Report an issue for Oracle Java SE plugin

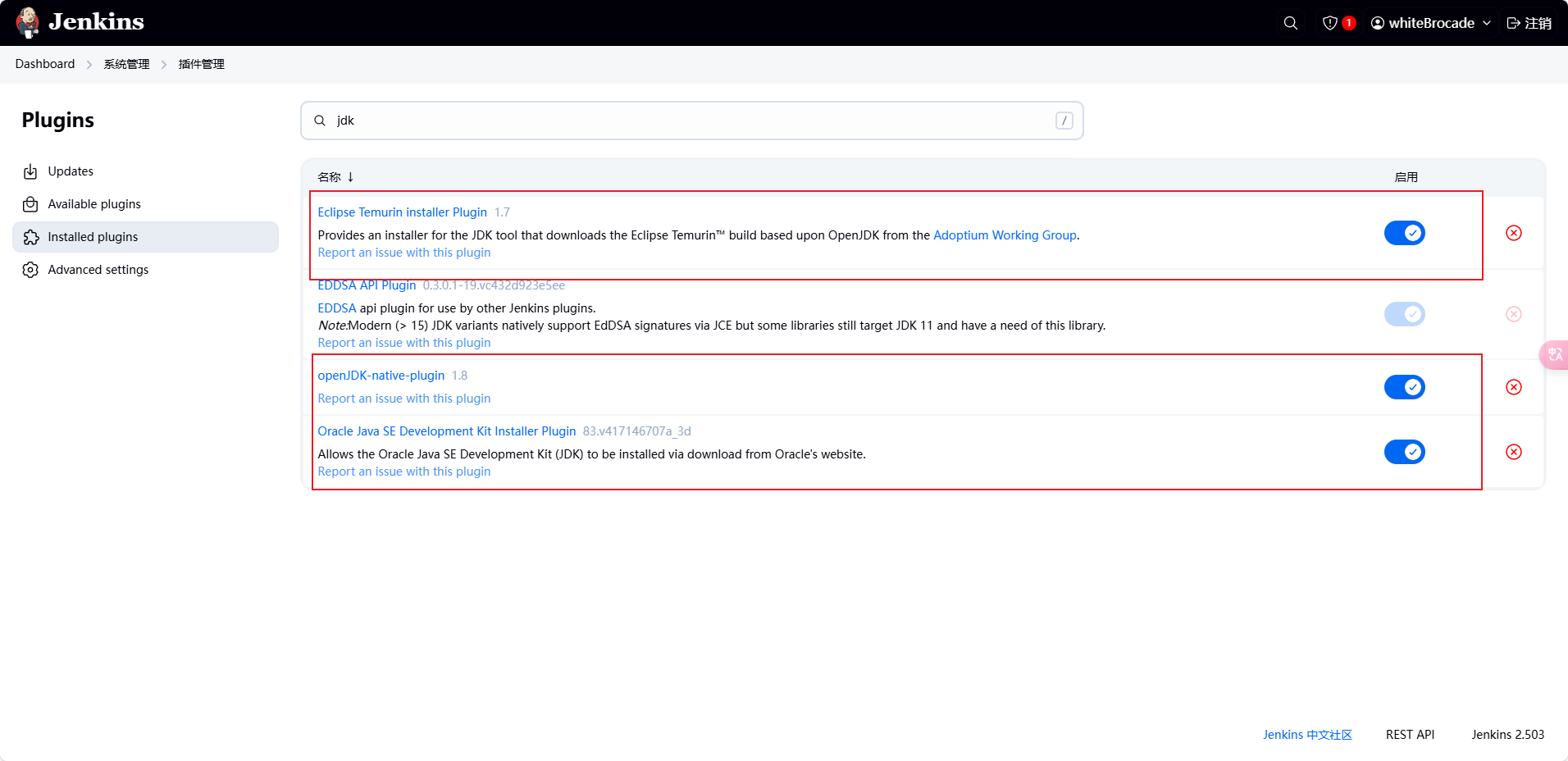click(x=404, y=472)
